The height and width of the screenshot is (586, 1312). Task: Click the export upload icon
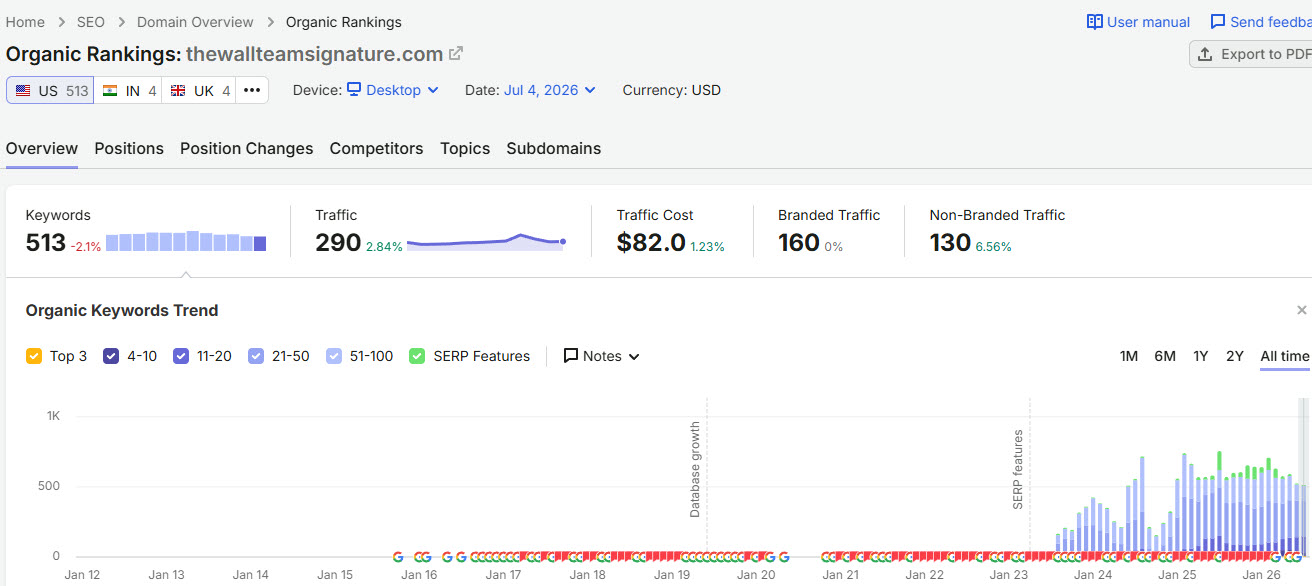(x=1205, y=54)
